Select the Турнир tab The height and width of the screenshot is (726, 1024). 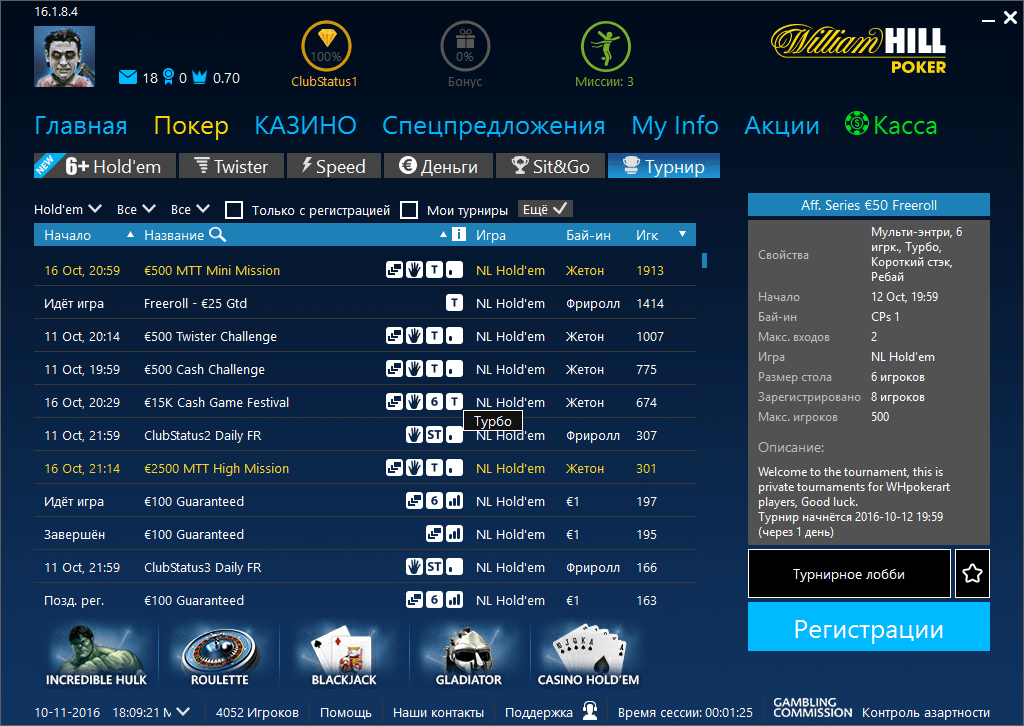[664, 166]
